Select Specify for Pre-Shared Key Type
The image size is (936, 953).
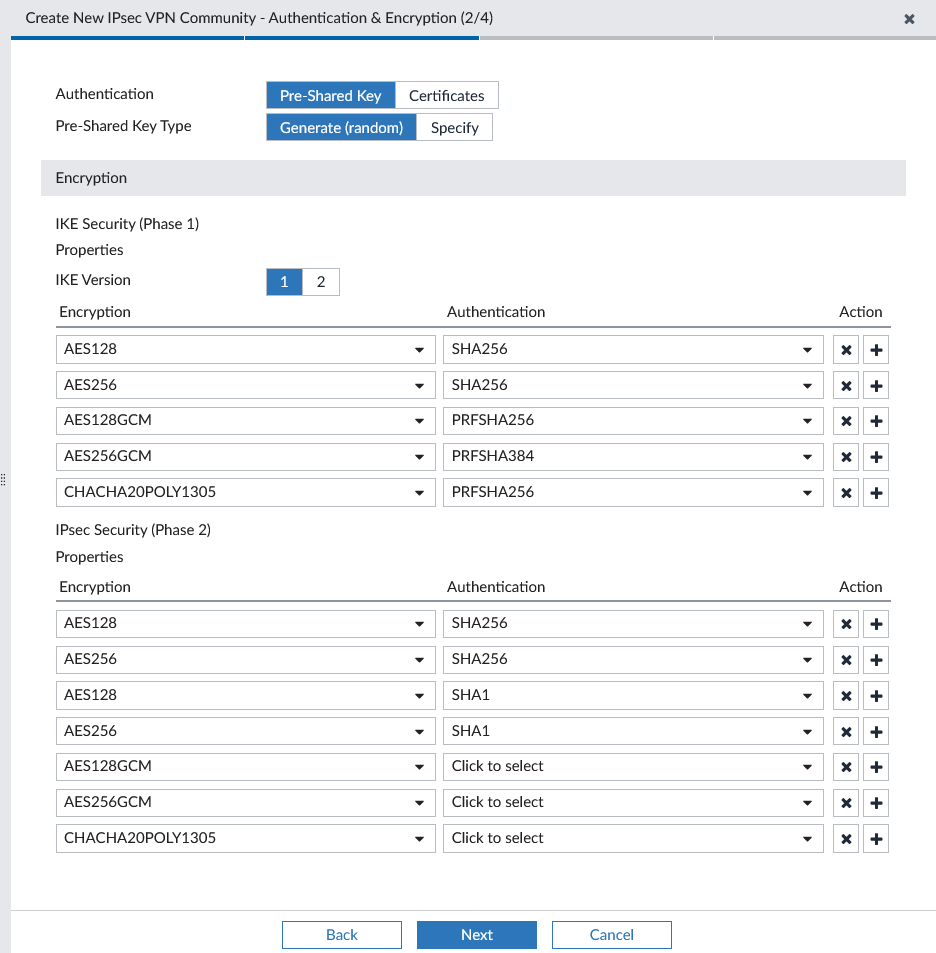pos(455,127)
